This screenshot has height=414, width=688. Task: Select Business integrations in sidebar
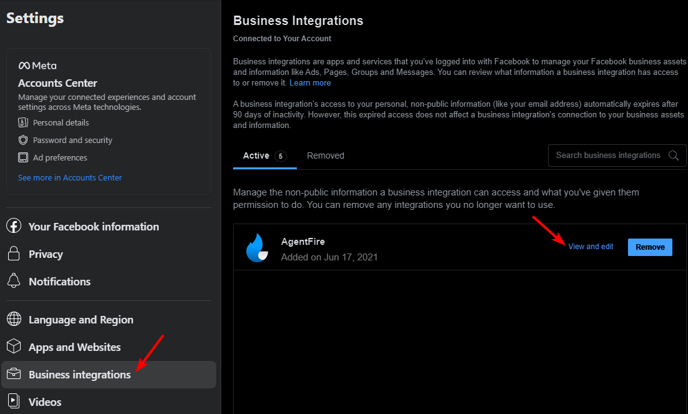(x=109, y=375)
